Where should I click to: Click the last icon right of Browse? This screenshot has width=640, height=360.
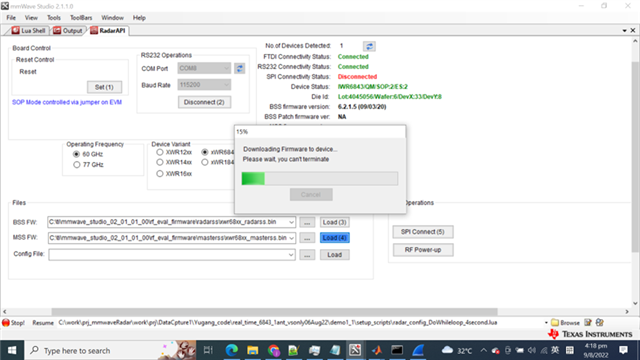(x=600, y=322)
